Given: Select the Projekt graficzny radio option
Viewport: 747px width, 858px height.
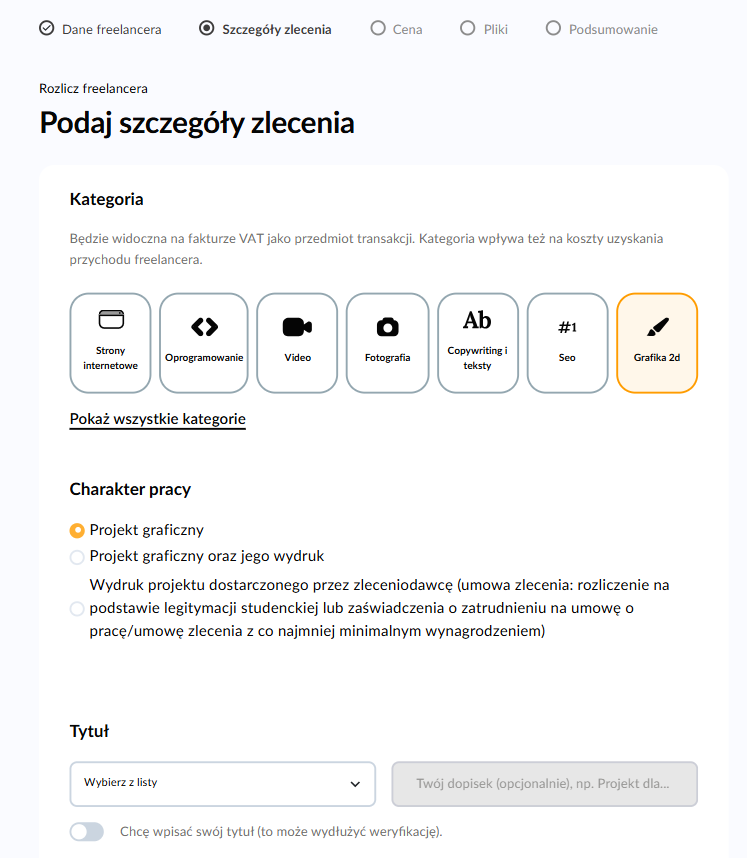Looking at the screenshot, I should point(77,530).
